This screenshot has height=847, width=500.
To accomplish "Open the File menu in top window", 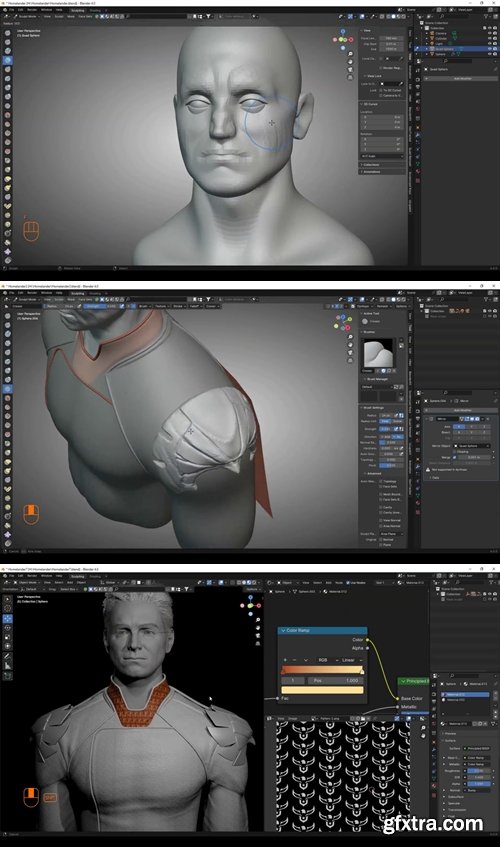I will (x=11, y=10).
